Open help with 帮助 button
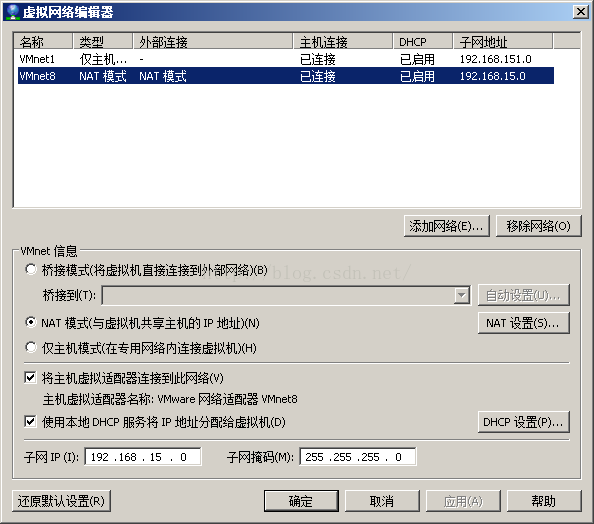 pyautogui.click(x=544, y=501)
